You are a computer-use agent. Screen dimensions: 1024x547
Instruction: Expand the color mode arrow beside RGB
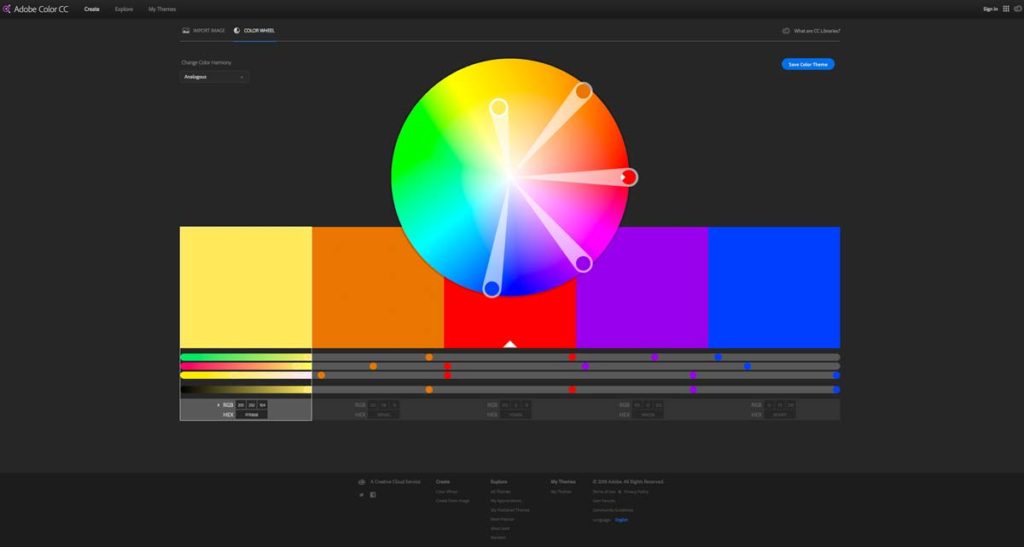218,405
